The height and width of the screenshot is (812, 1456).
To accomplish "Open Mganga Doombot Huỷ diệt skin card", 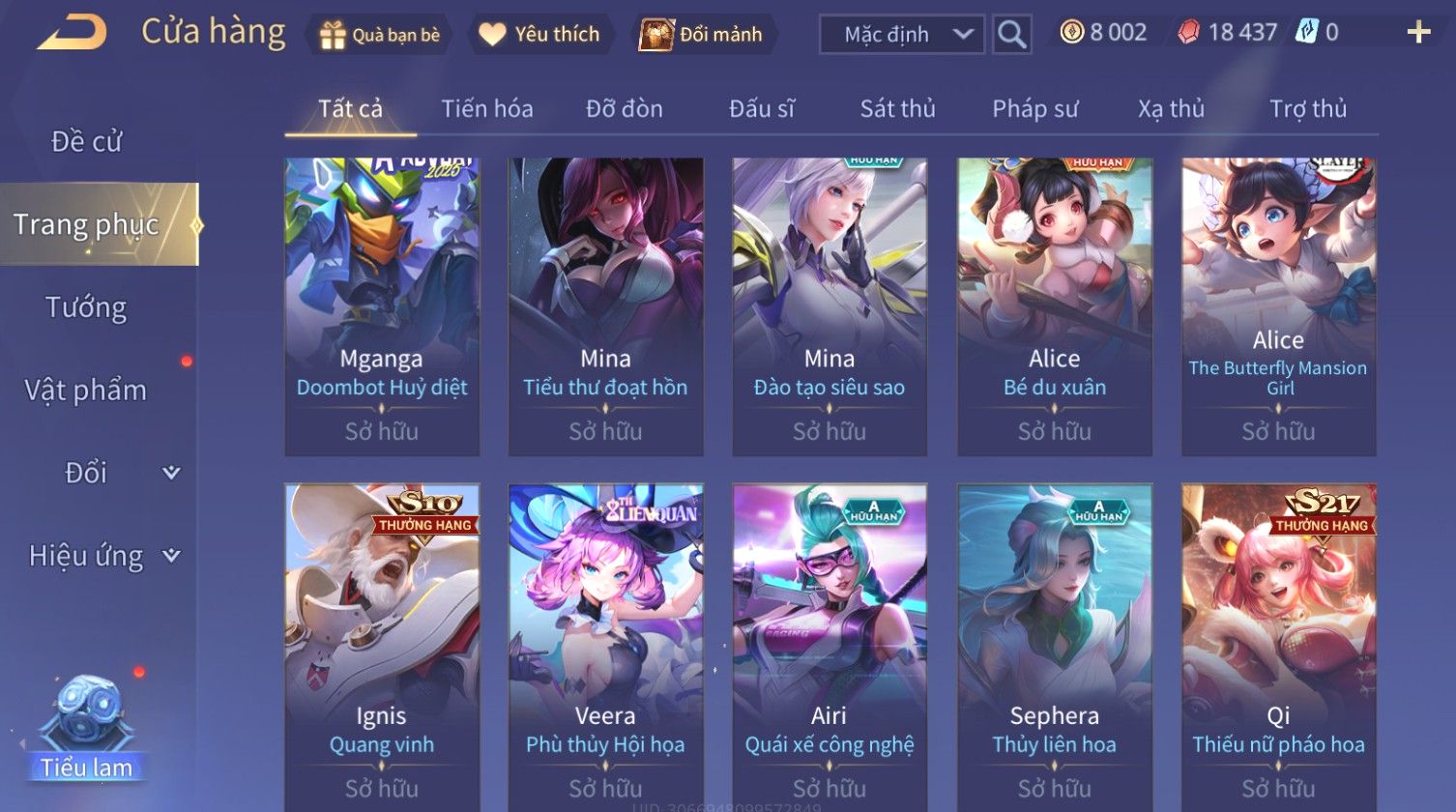I will pyautogui.click(x=382, y=307).
